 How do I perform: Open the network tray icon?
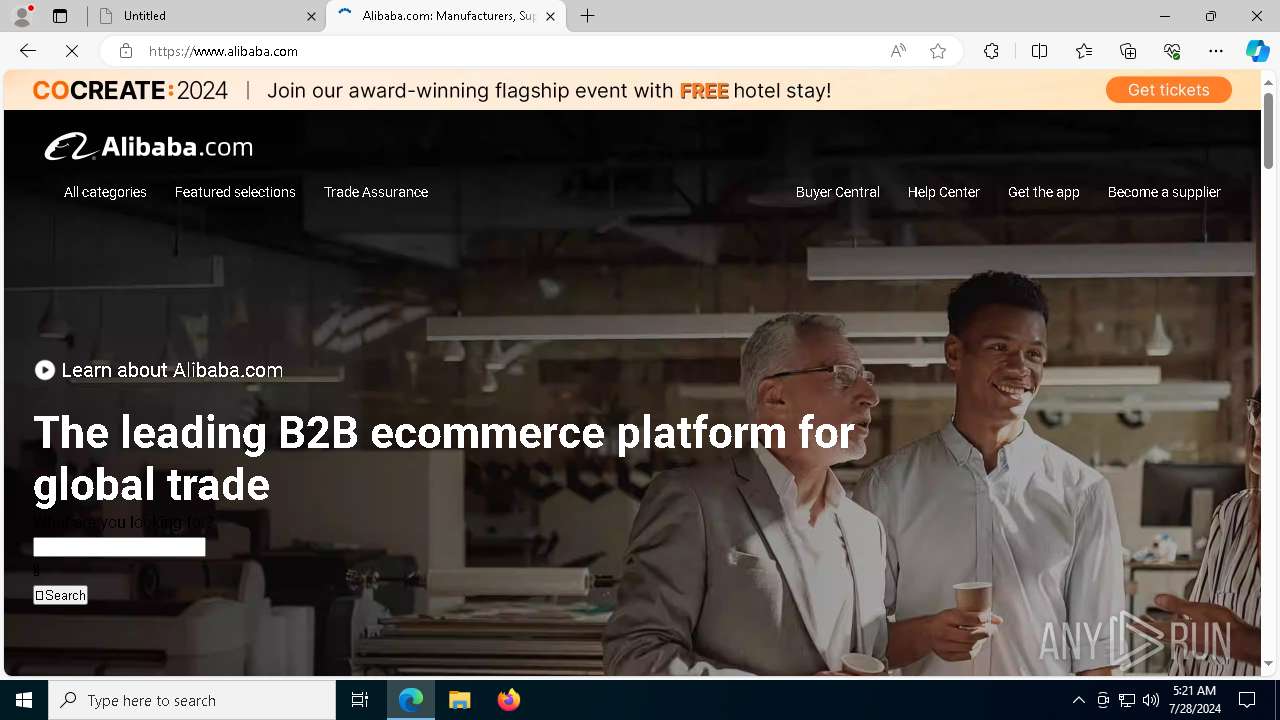[x=1127, y=700]
